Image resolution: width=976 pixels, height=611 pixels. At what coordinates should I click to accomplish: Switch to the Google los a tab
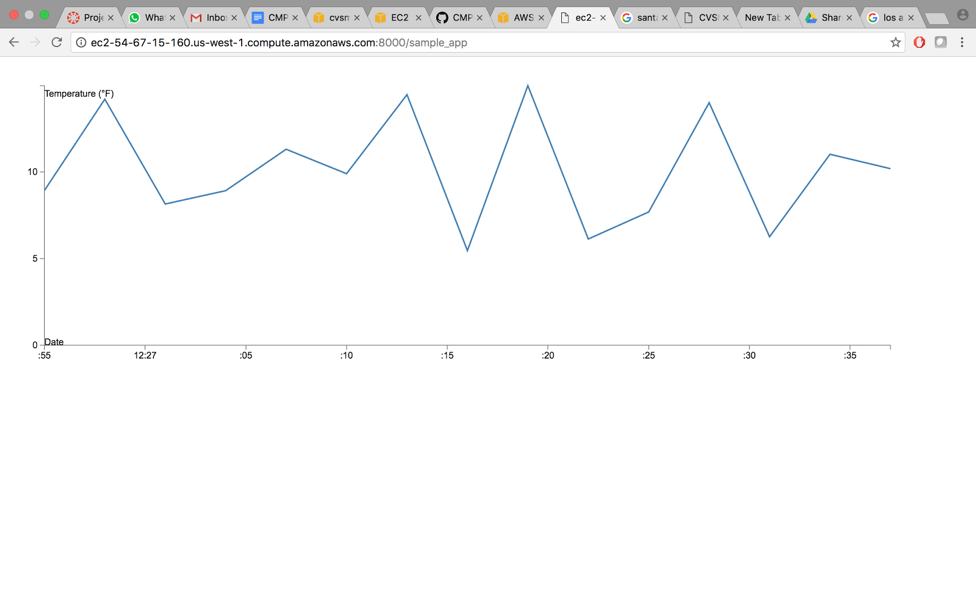(889, 17)
